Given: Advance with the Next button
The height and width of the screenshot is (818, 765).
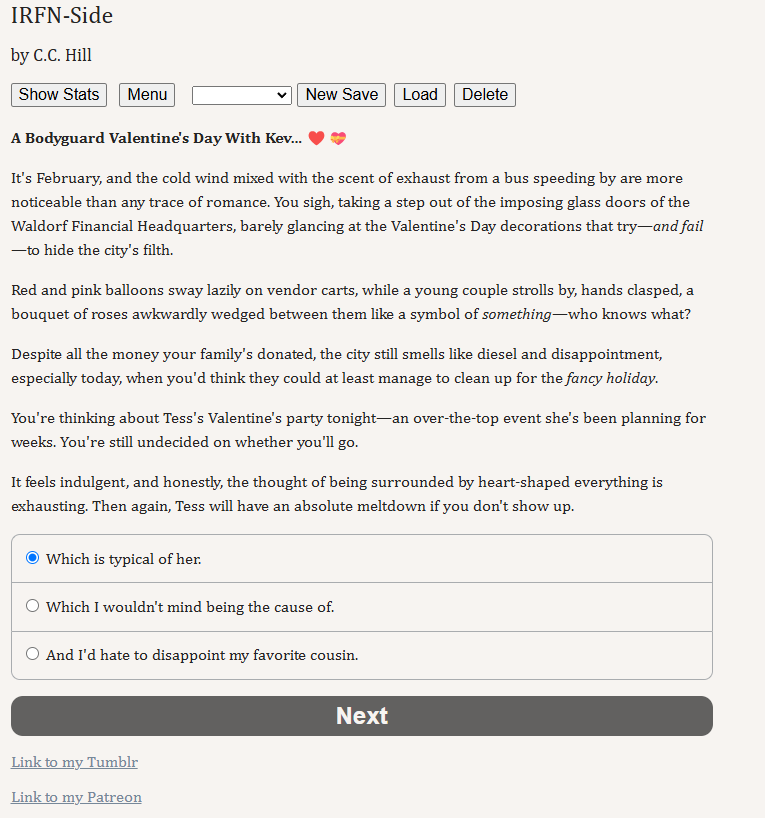Looking at the screenshot, I should coord(362,716).
